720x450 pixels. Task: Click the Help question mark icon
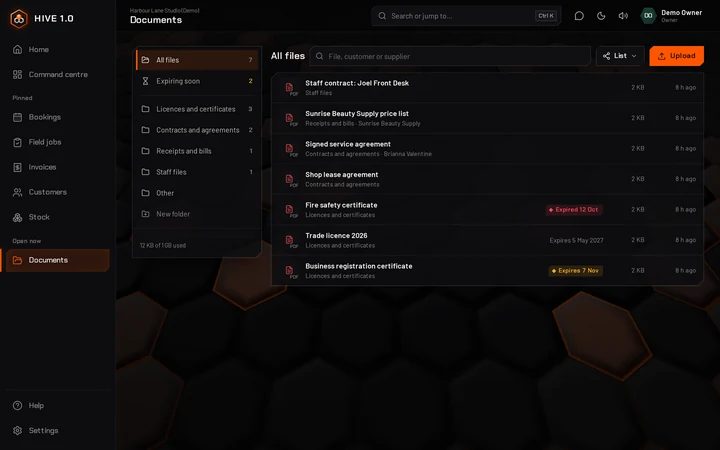[x=17, y=405]
